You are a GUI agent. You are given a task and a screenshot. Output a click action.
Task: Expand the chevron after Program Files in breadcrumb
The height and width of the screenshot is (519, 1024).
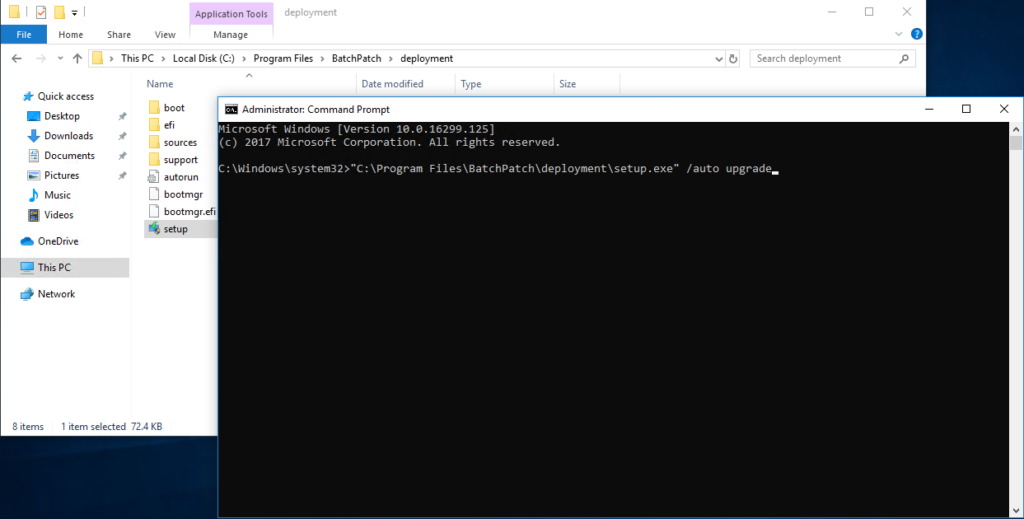(x=323, y=58)
